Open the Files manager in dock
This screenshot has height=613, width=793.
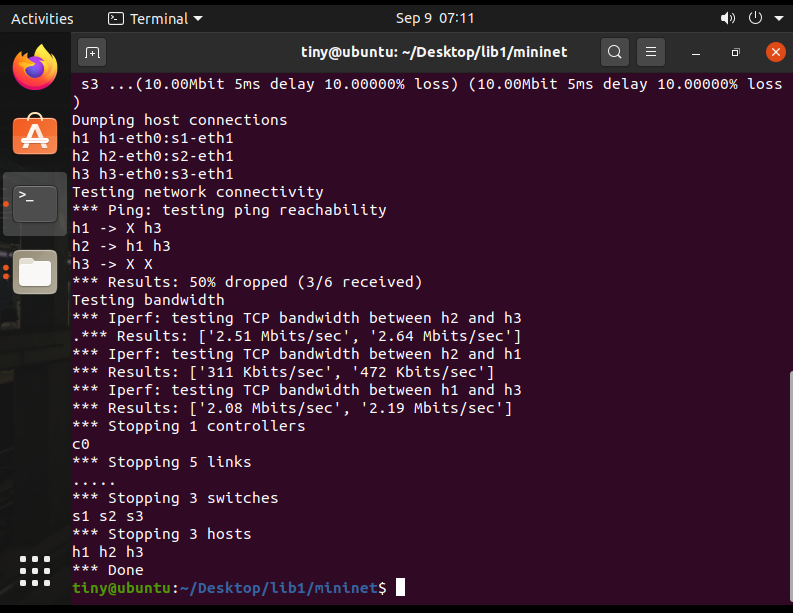(35, 272)
